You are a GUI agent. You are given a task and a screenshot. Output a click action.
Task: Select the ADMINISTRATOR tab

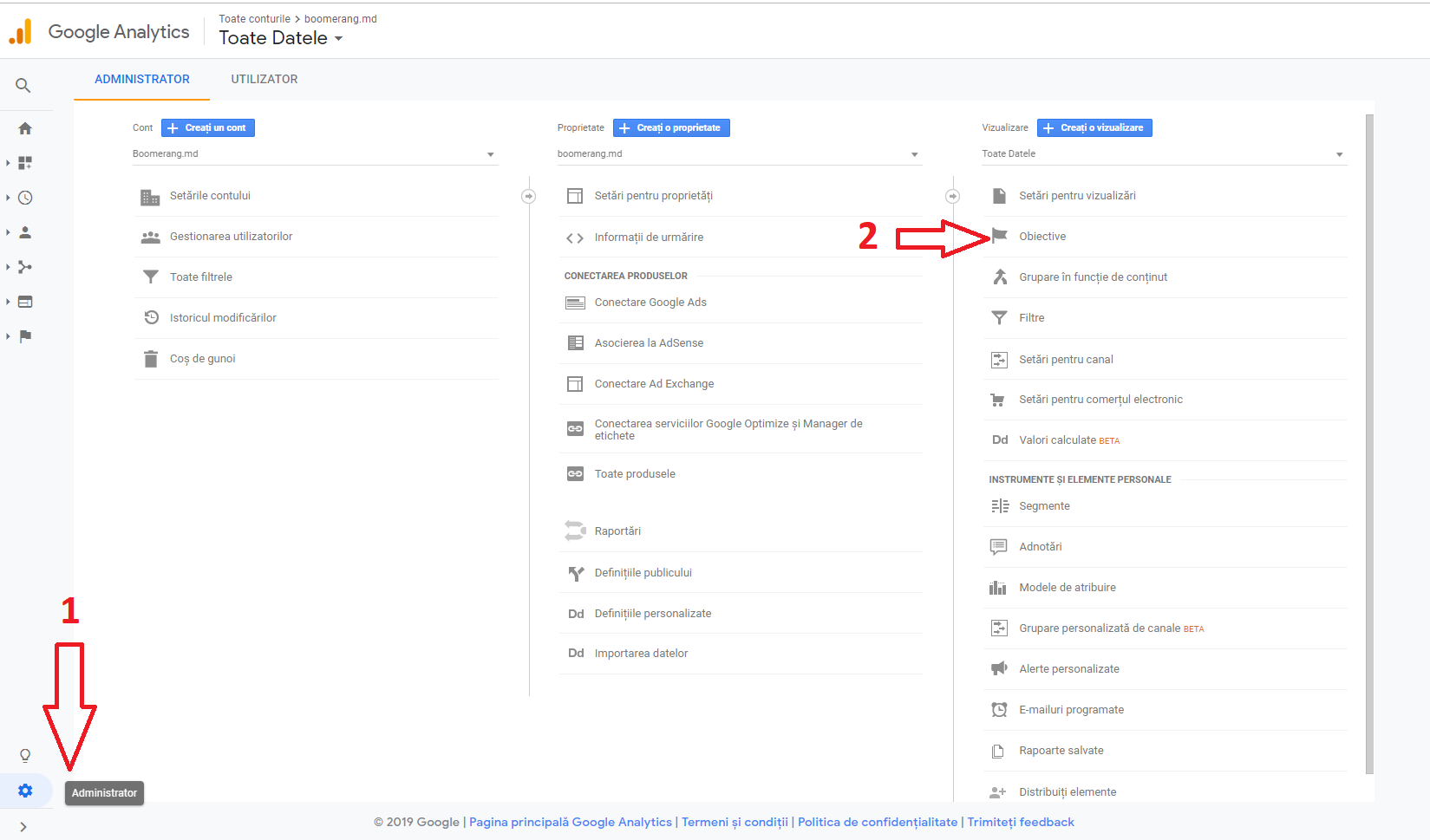(142, 79)
